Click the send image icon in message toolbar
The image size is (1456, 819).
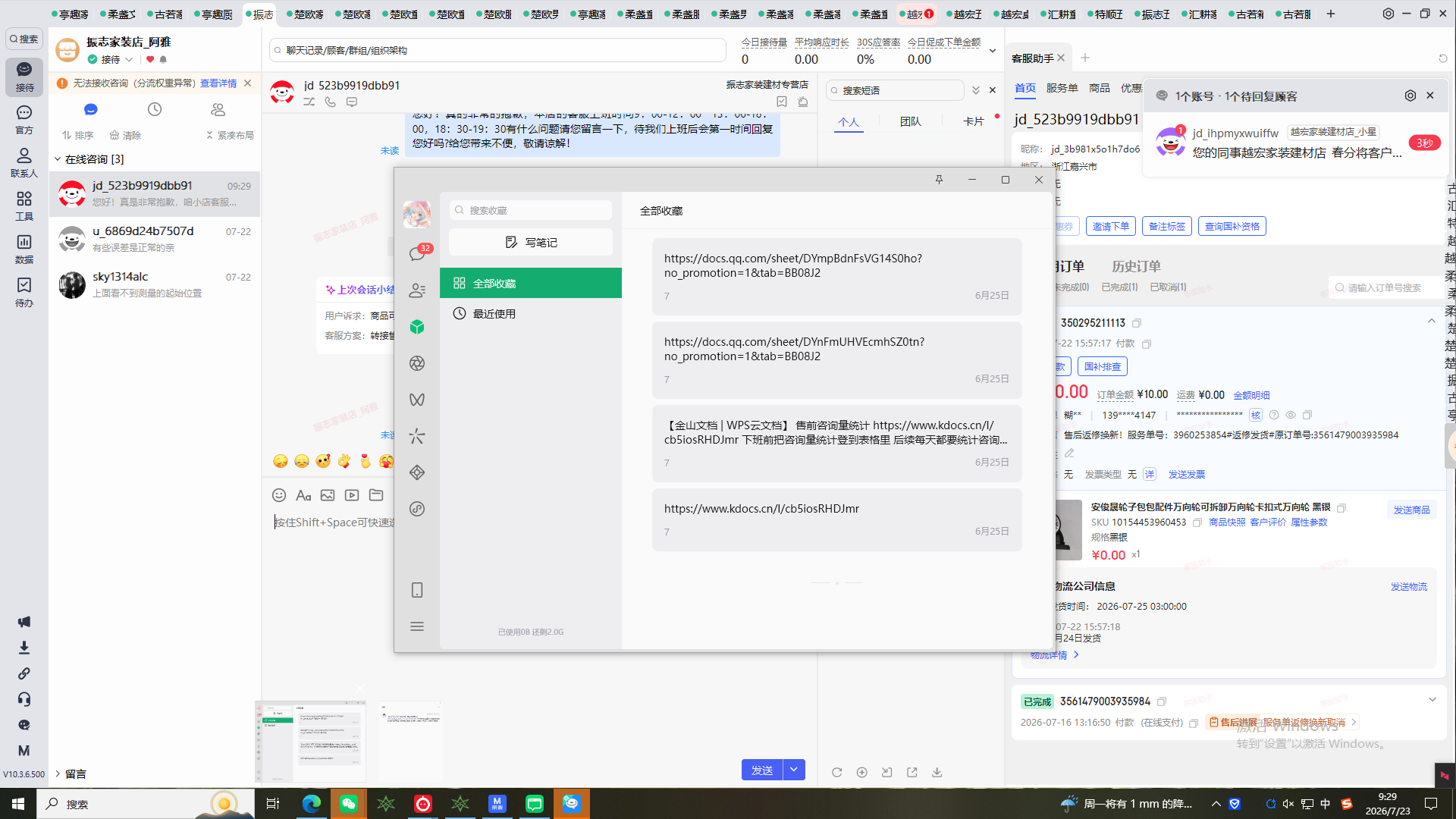[328, 495]
